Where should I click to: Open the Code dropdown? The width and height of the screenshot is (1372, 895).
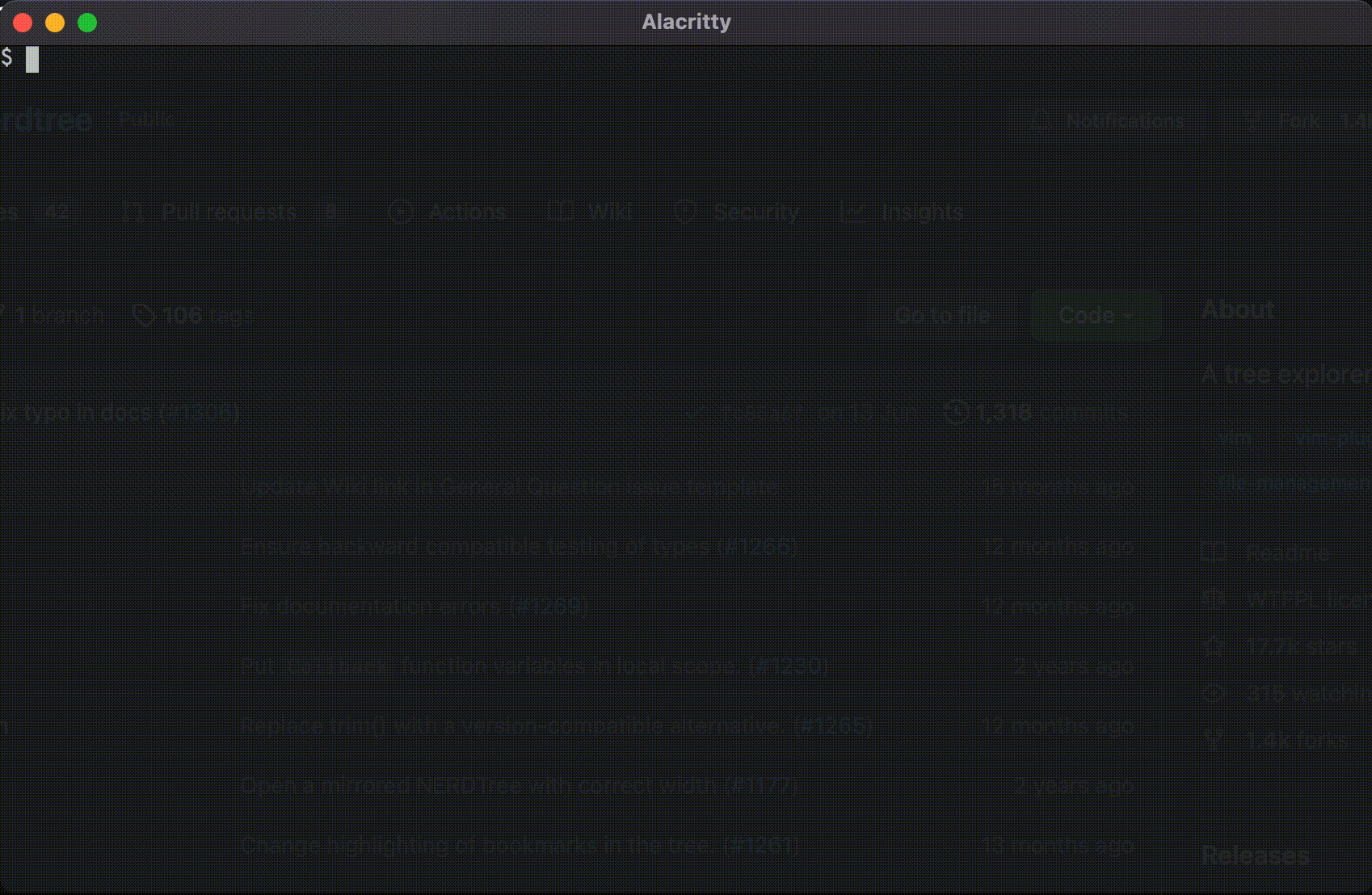[x=1096, y=315]
